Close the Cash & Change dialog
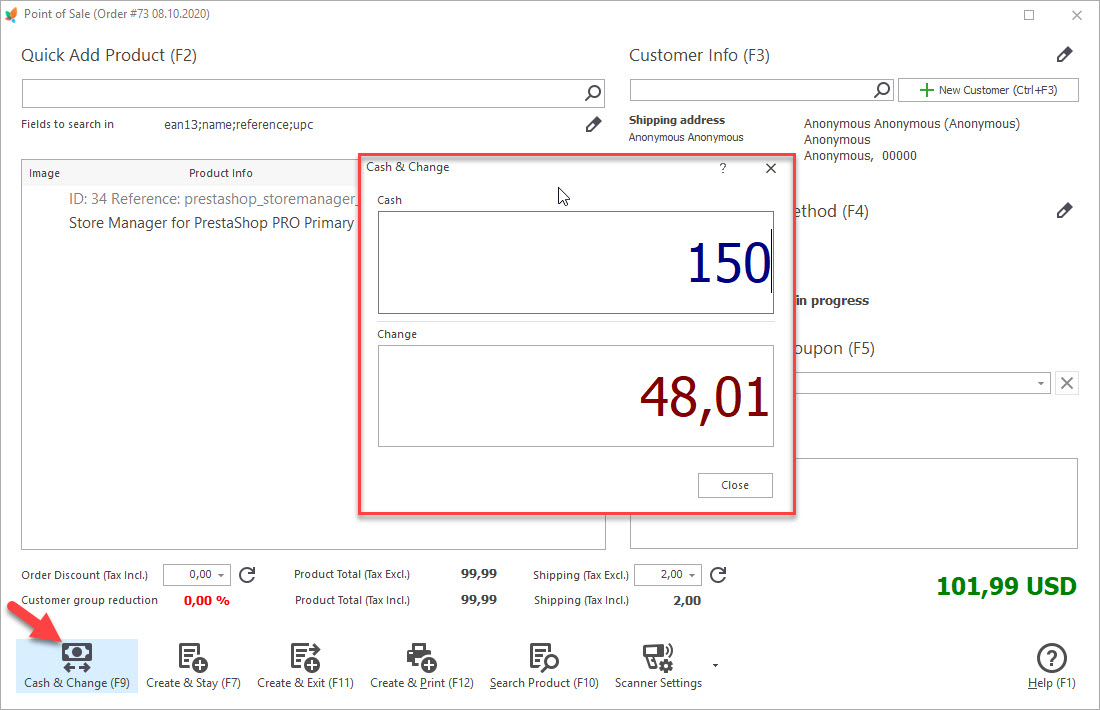The width and height of the screenshot is (1100, 710). [x=735, y=485]
